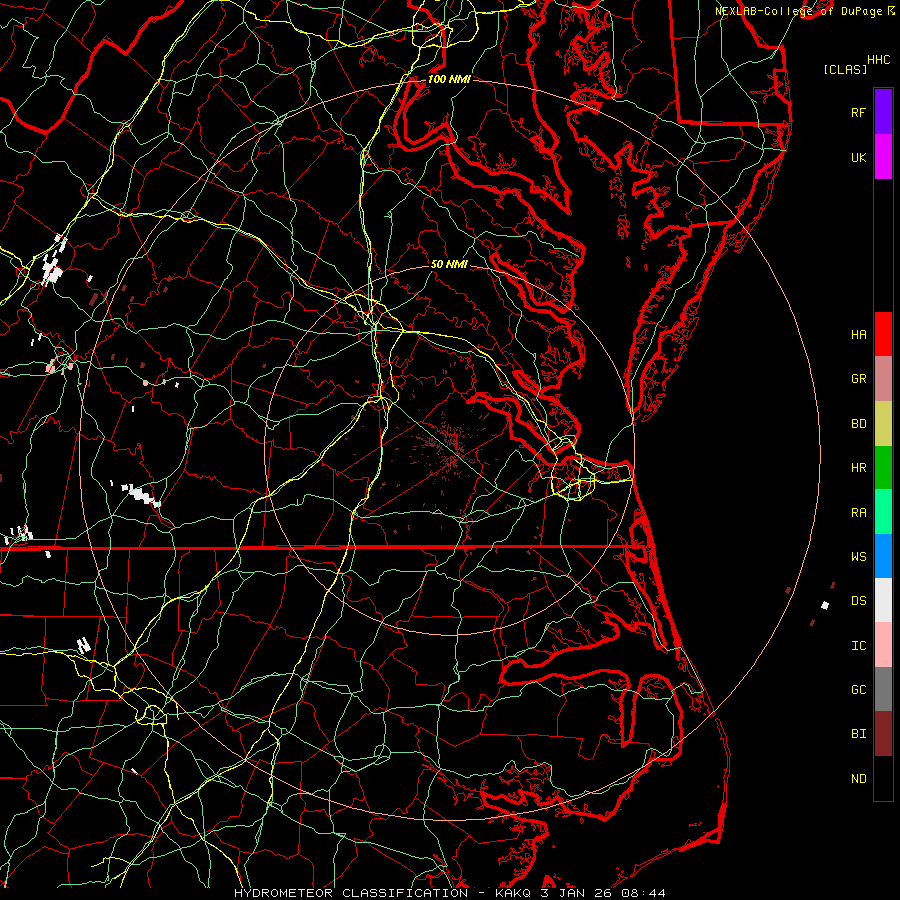This screenshot has height=900, width=900.
Task: Click the "[CLAS]" units label
Action: click(x=845, y=70)
